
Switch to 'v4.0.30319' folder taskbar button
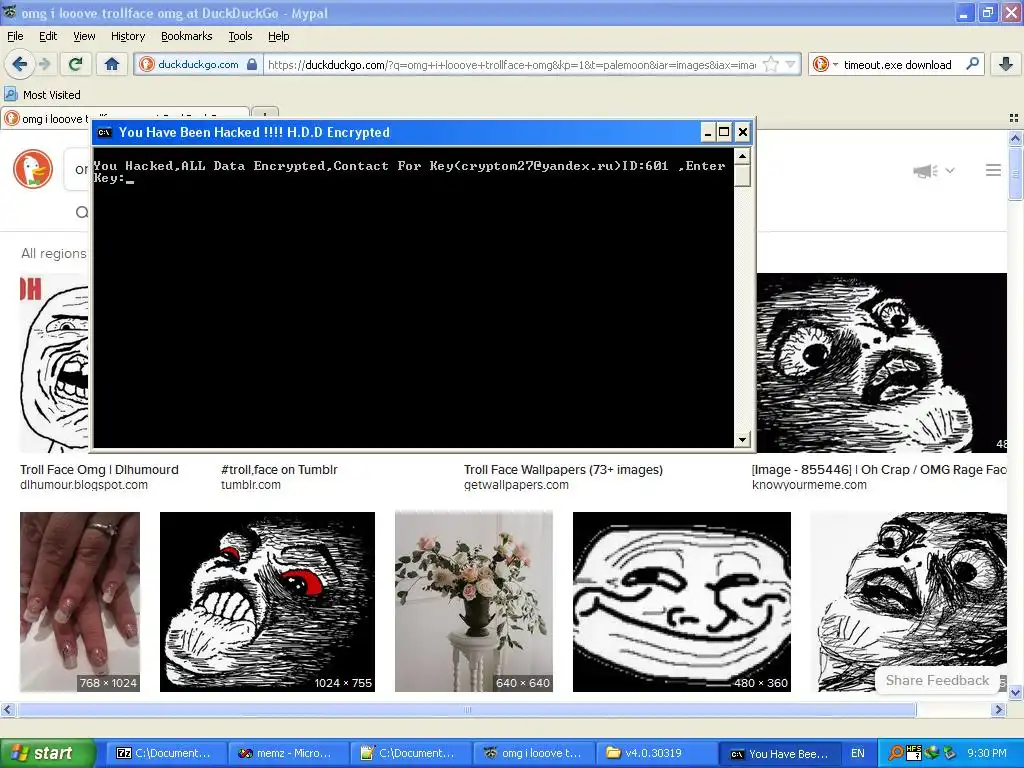click(656, 753)
